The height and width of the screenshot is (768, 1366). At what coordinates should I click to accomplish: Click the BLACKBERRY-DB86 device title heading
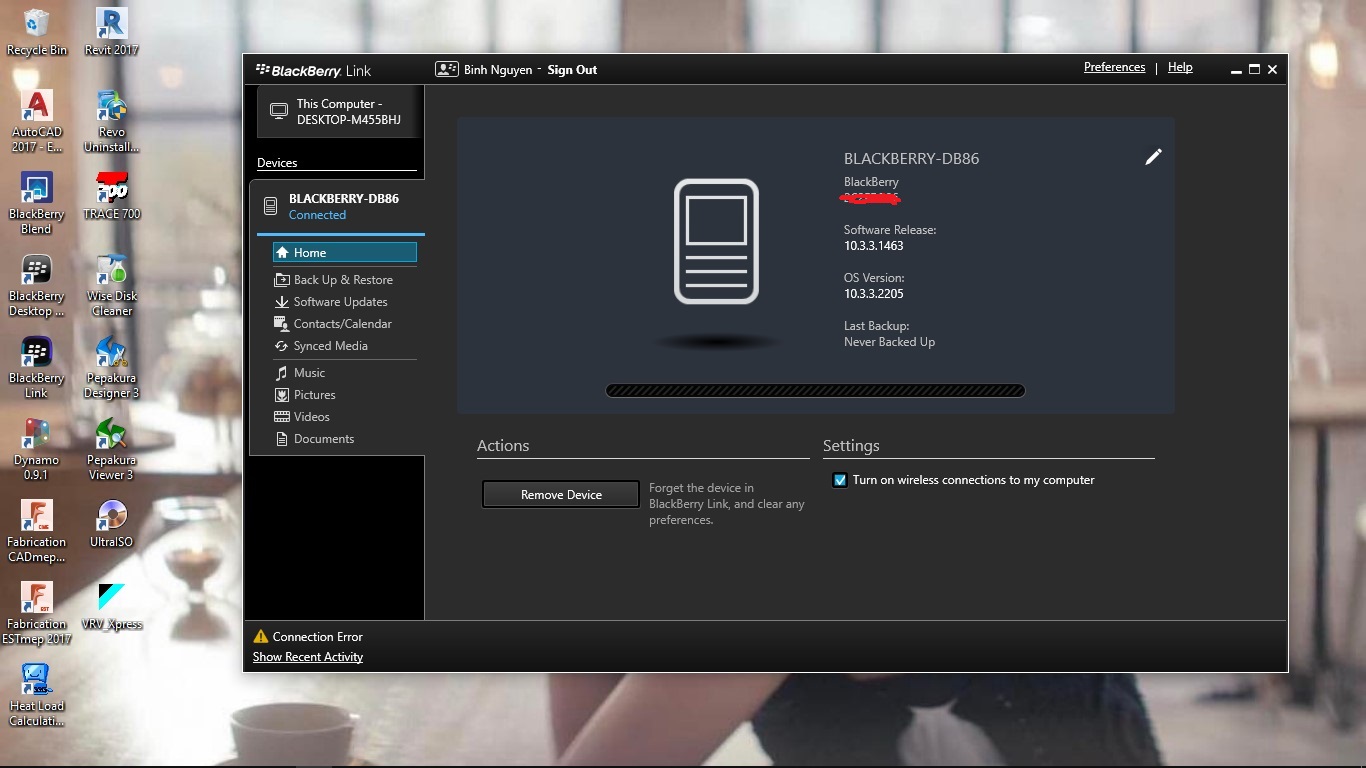tap(912, 159)
